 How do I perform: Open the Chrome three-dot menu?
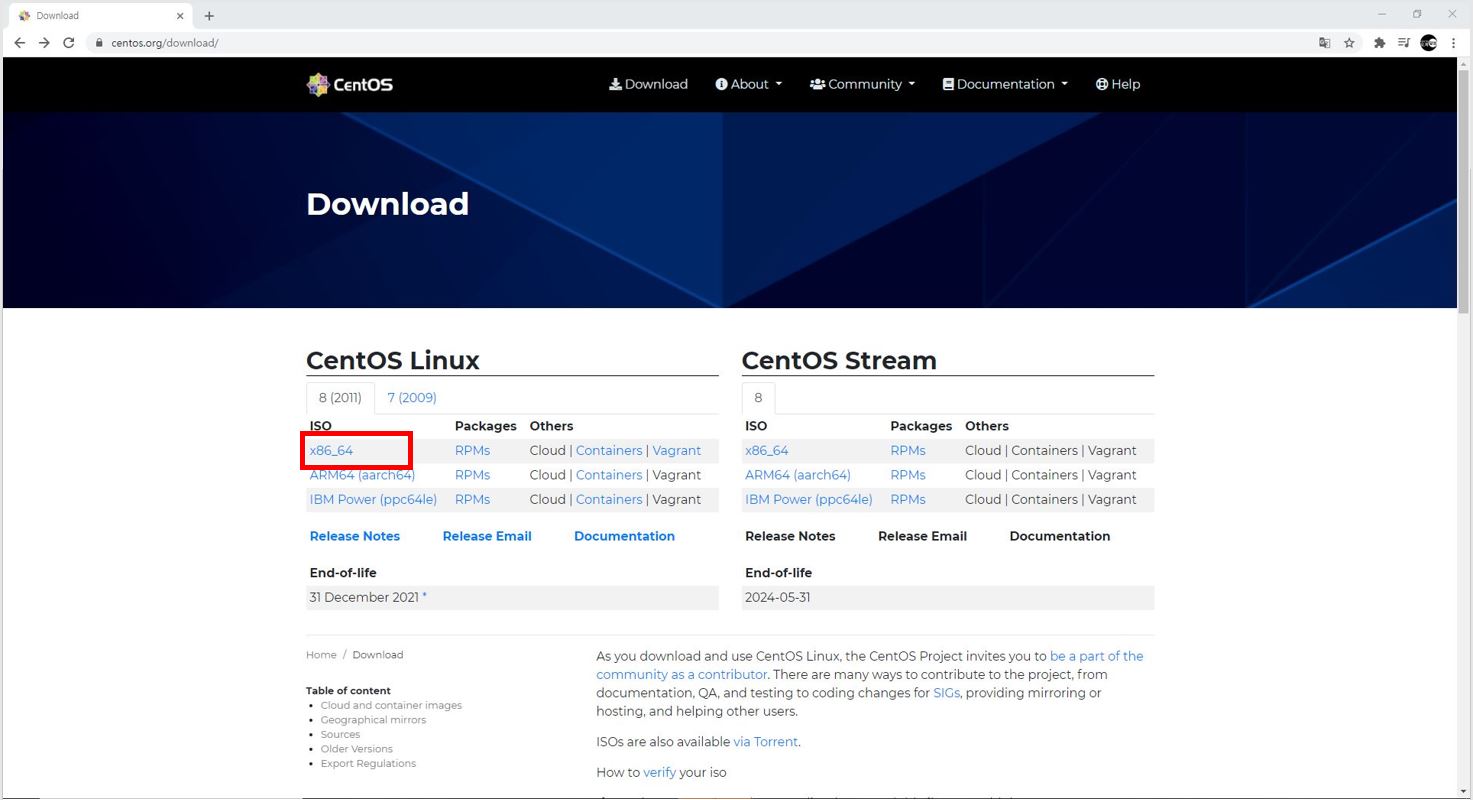click(1453, 43)
